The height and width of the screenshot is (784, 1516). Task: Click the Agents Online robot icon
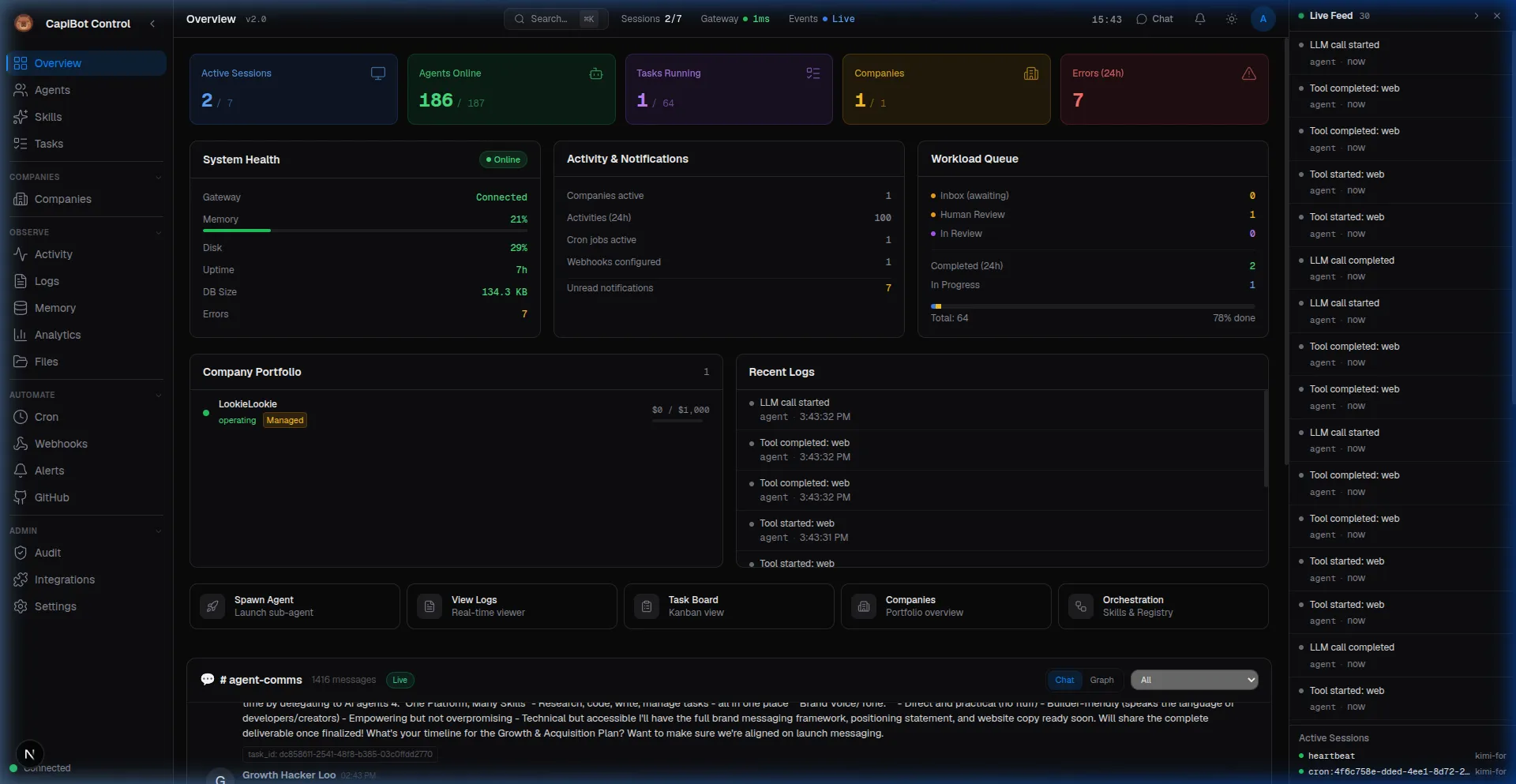tap(596, 73)
